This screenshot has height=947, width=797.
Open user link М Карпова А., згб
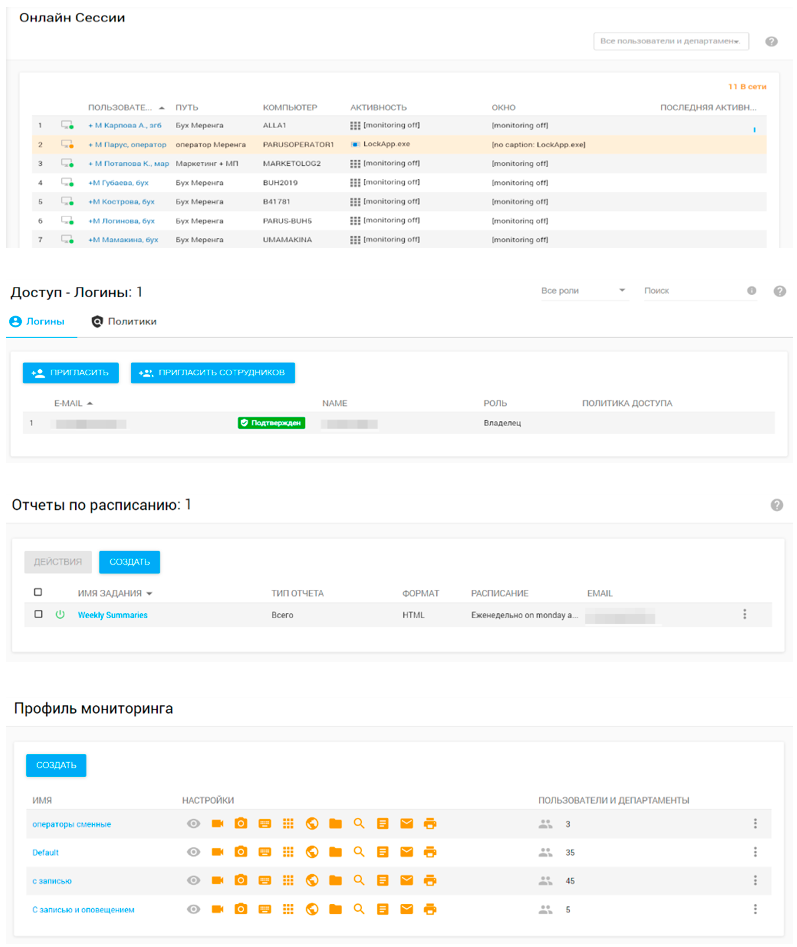(x=125, y=125)
